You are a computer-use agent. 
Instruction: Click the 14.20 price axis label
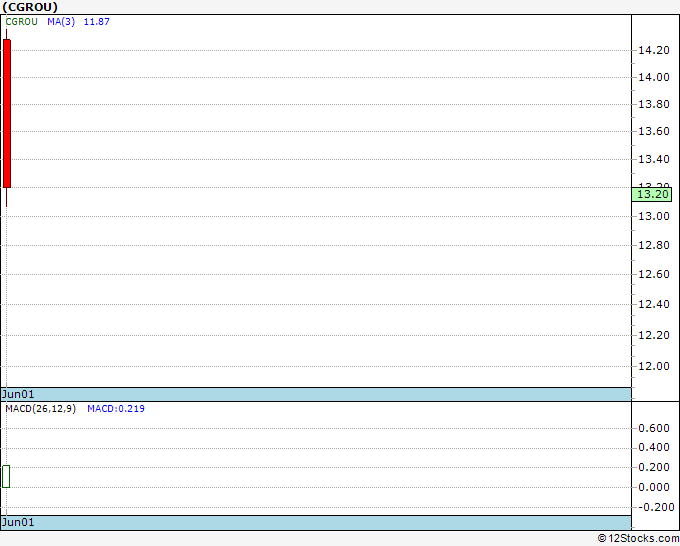(x=654, y=50)
